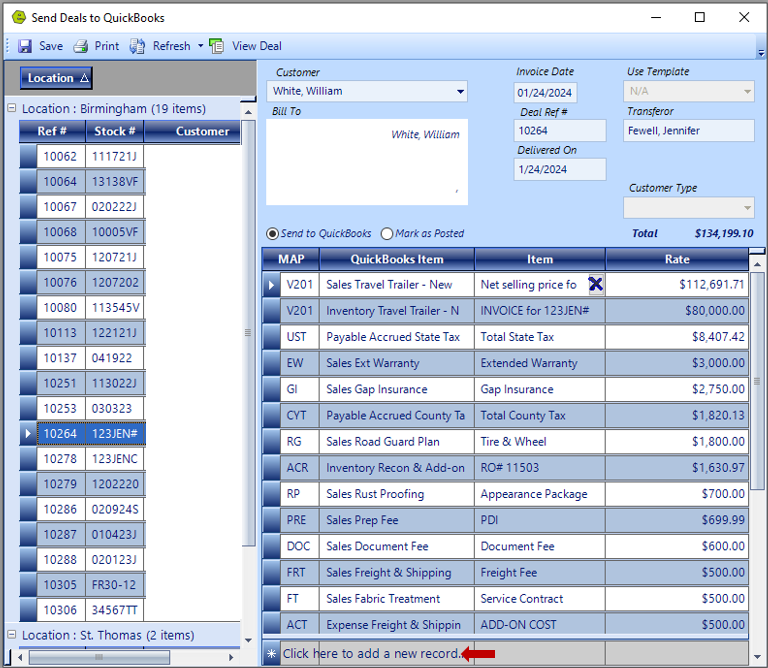Click the Location grouping button
Image resolution: width=768 pixels, height=668 pixels.
[56, 78]
